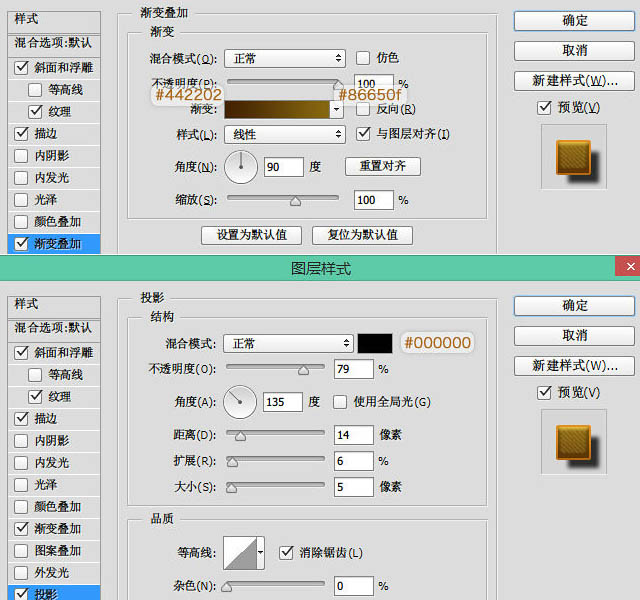The image size is (640, 600).
Task: Click the gradient 角度(N) angle dial
Action: click(241, 167)
